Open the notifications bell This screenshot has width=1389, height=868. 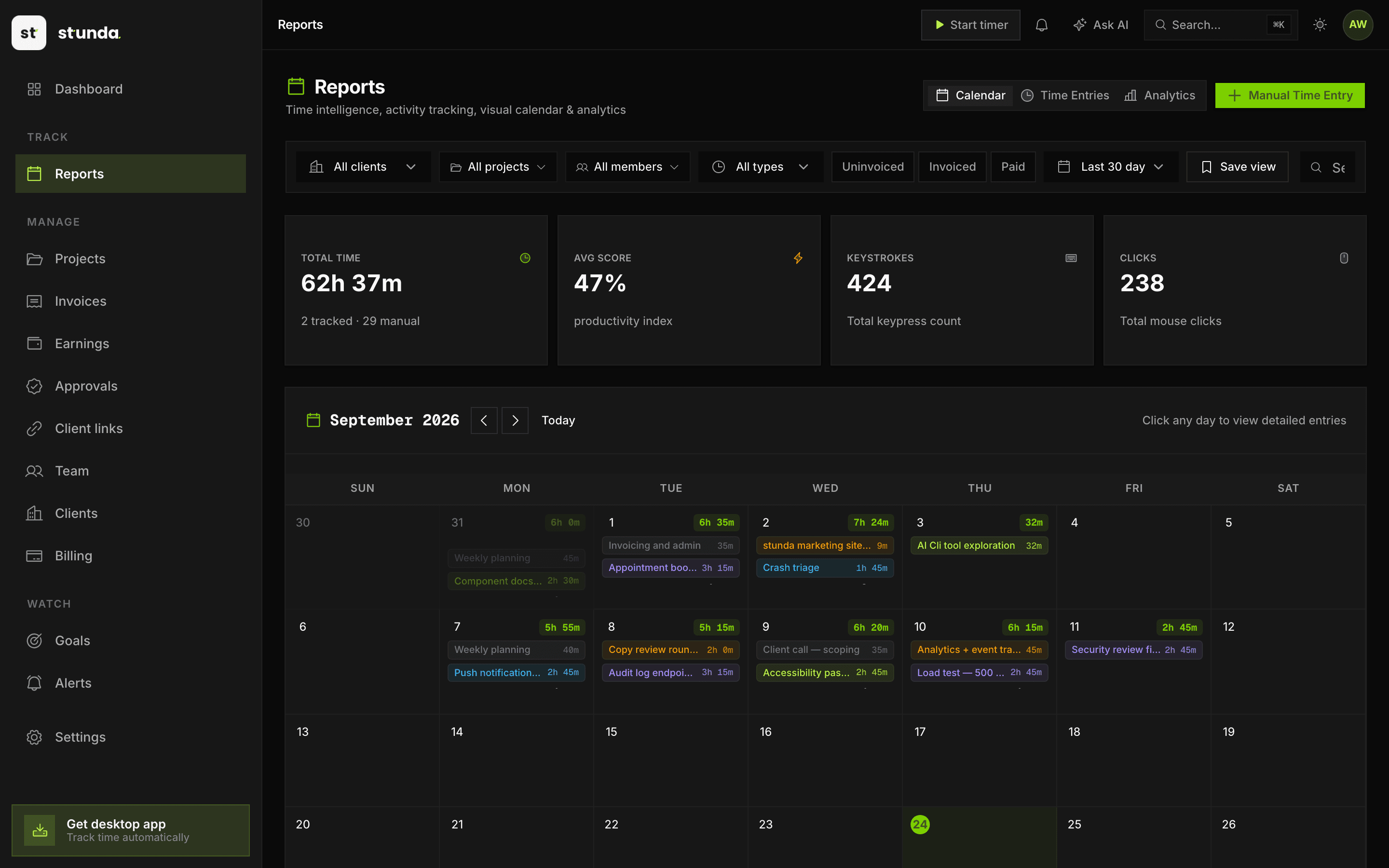pos(1041,25)
